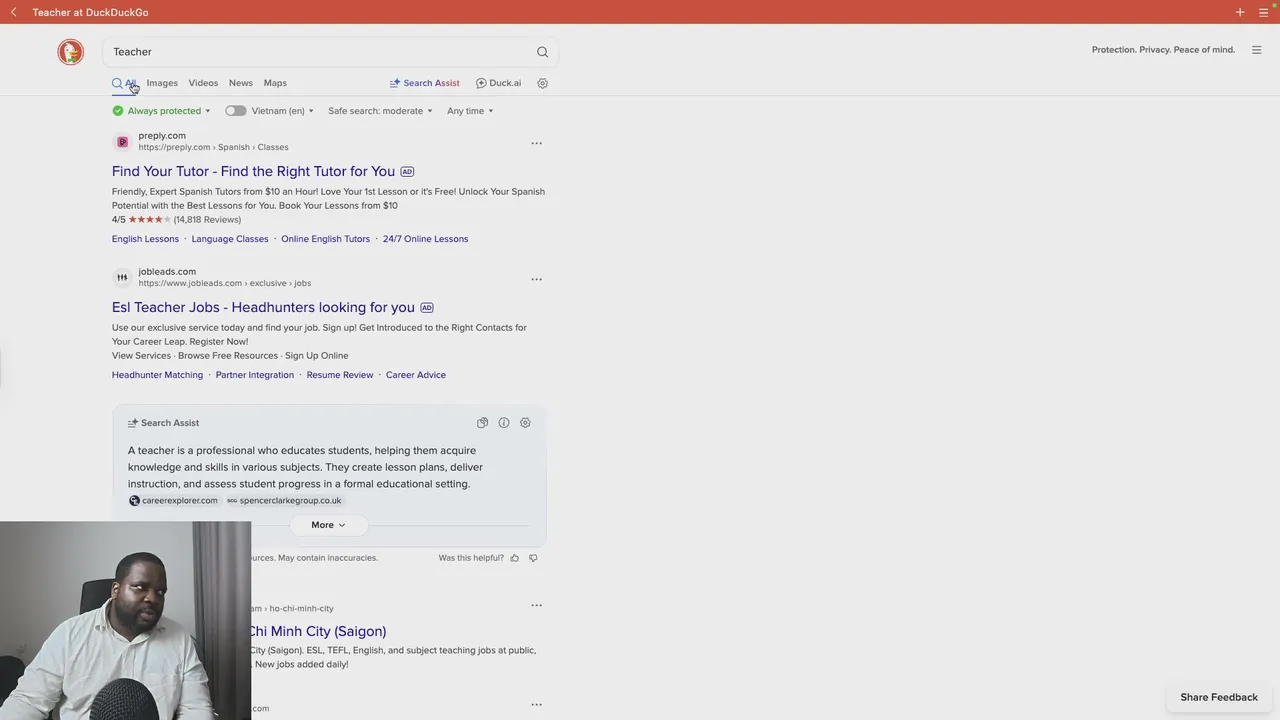Open Online English Tutors sitelink
Image resolution: width=1280 pixels, height=720 pixels.
click(325, 239)
